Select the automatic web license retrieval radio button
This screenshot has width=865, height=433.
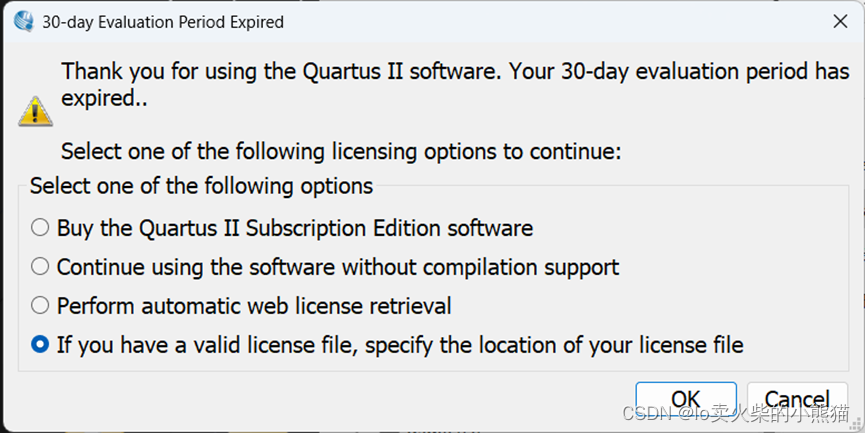pyautogui.click(x=40, y=305)
